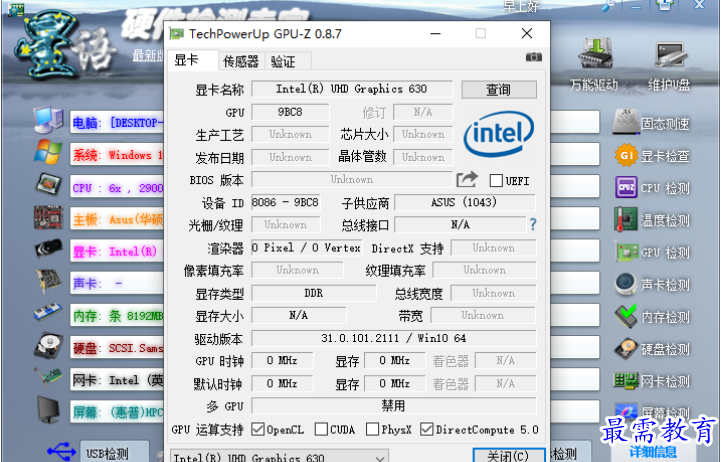This screenshot has height=462, width=724.
Task: Click the 详细信息 link
Action: click(x=653, y=452)
